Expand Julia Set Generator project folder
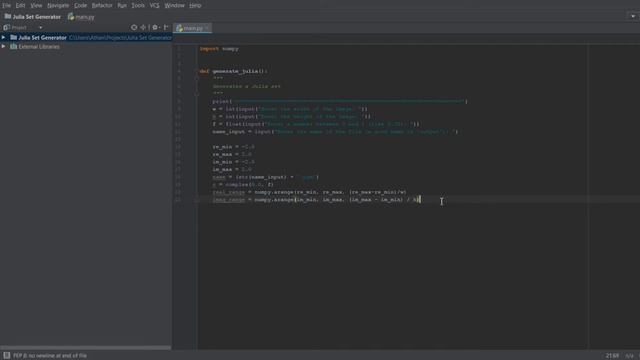 (4, 38)
